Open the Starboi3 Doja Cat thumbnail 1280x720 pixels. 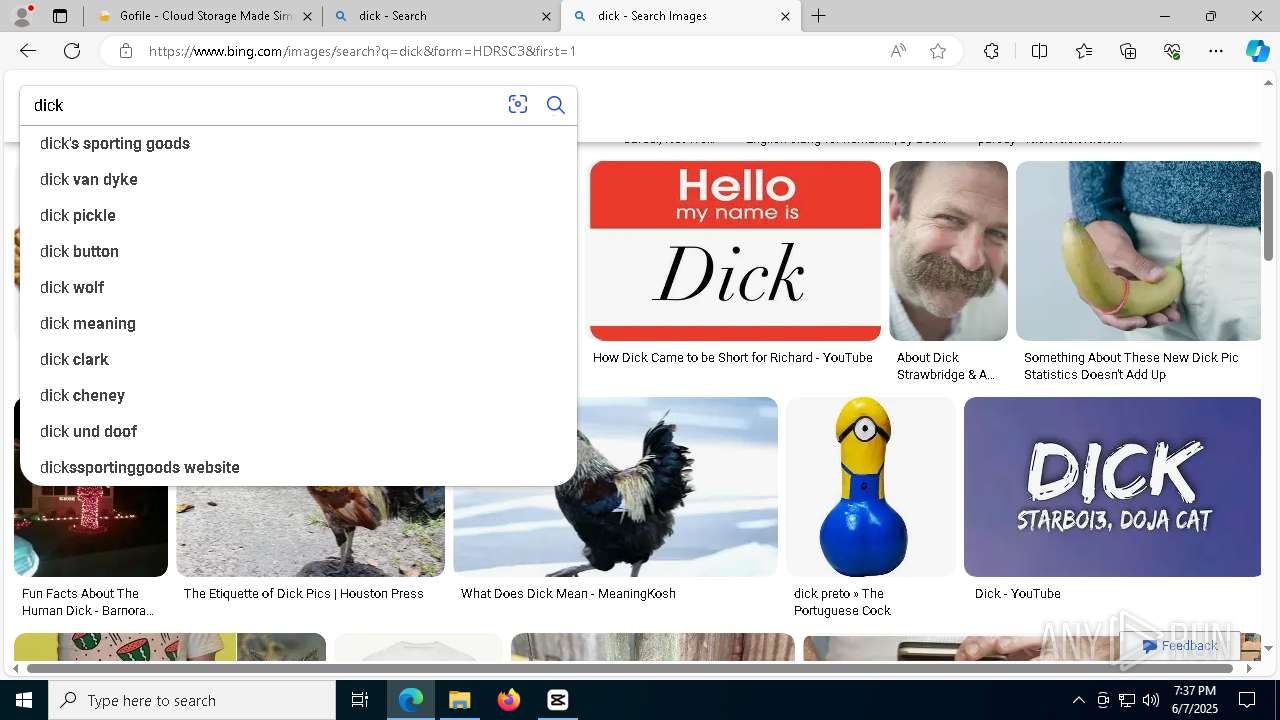[x=1113, y=487]
